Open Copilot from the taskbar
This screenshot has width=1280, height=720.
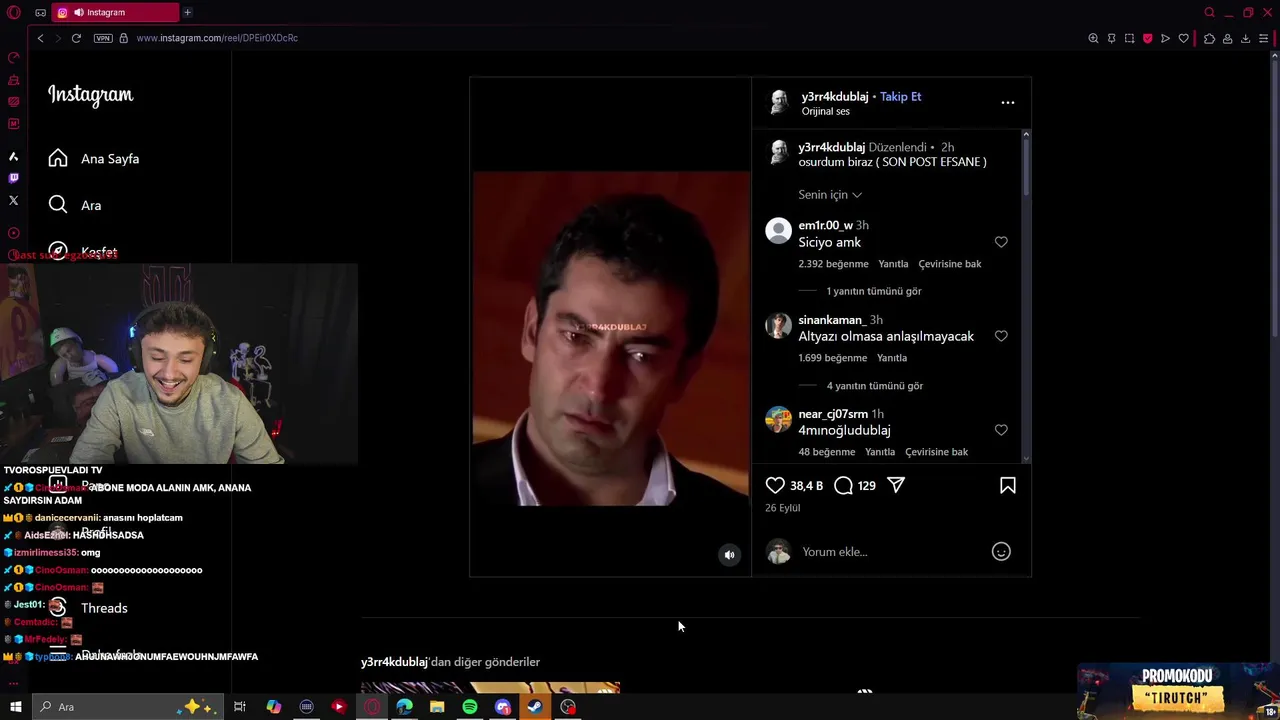point(273,707)
